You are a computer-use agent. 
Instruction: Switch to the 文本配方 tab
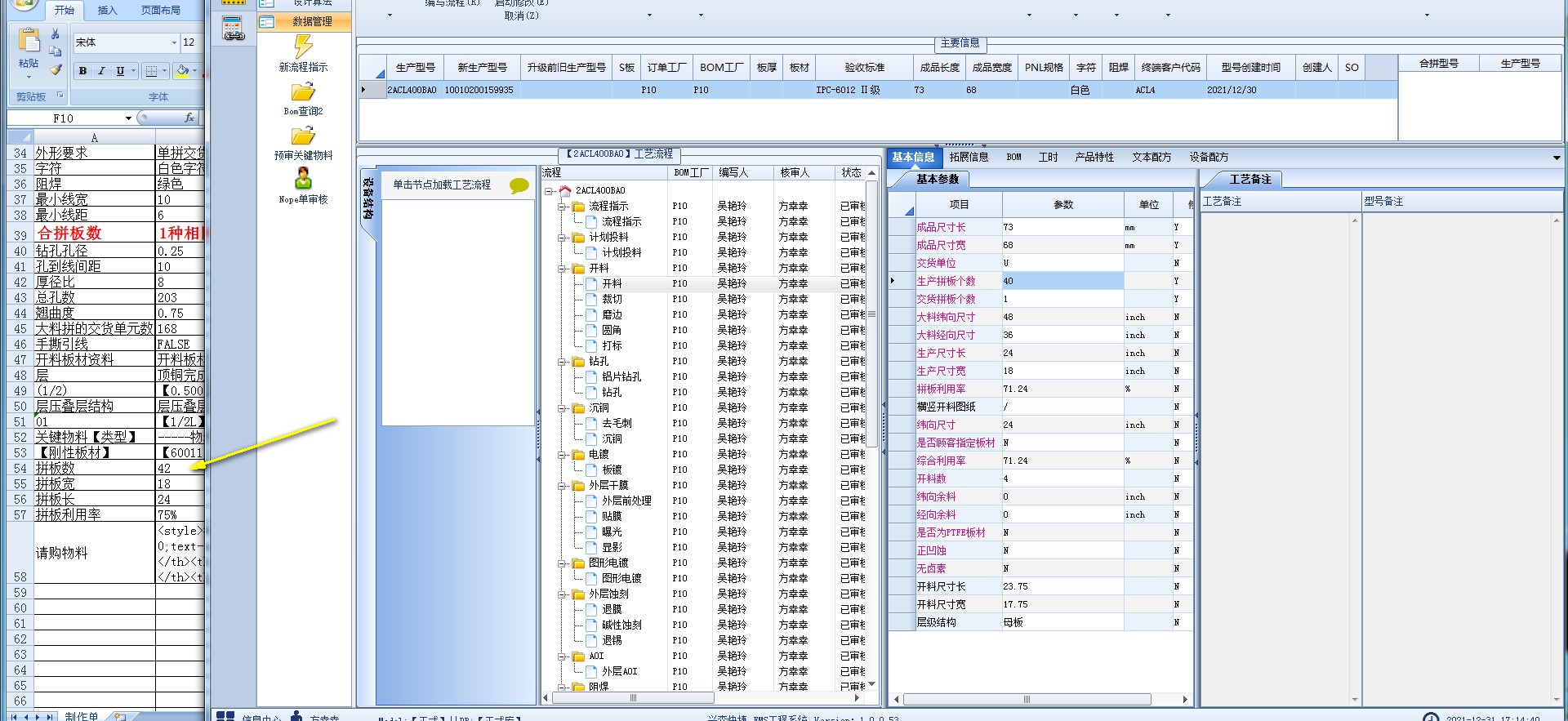pyautogui.click(x=1151, y=158)
